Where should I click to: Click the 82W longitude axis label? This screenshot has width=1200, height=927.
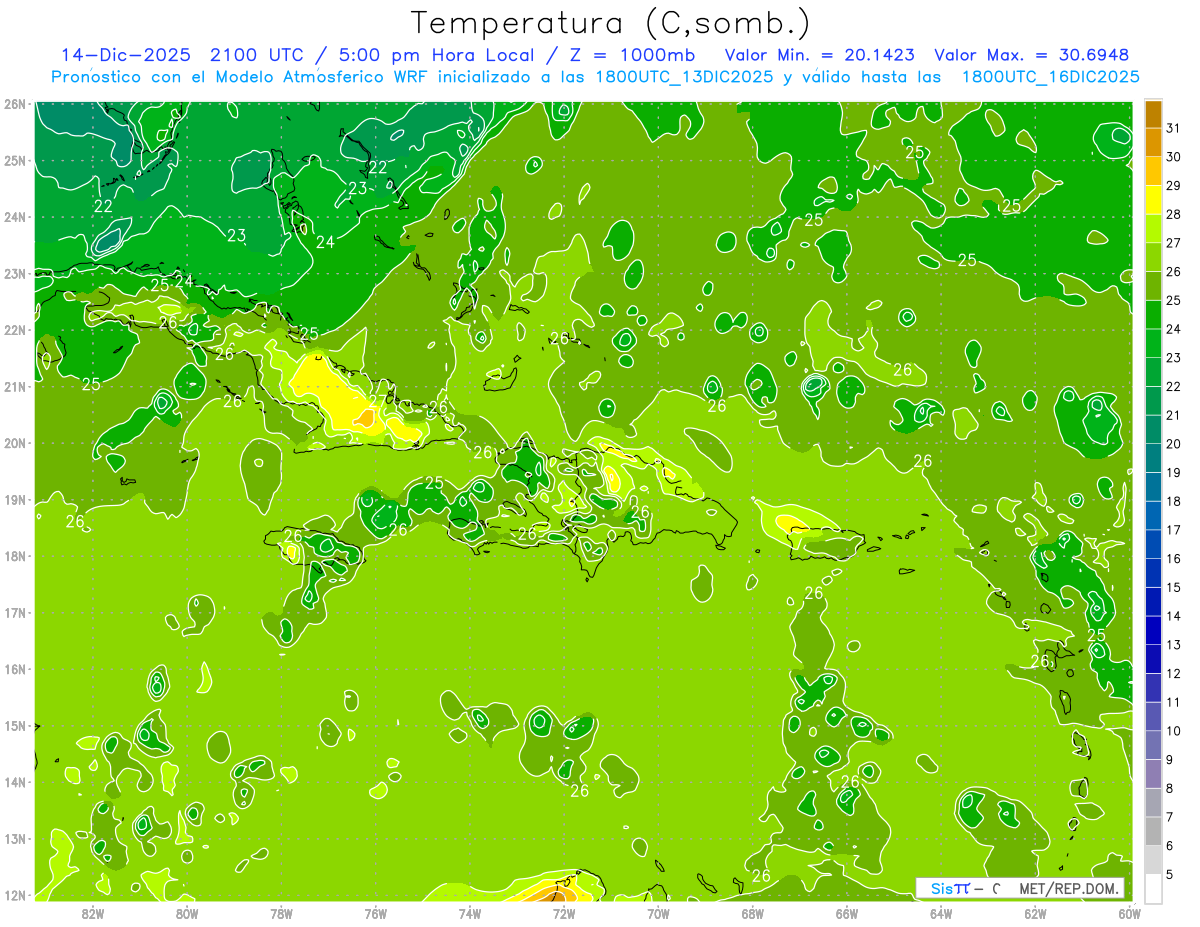[x=93, y=913]
